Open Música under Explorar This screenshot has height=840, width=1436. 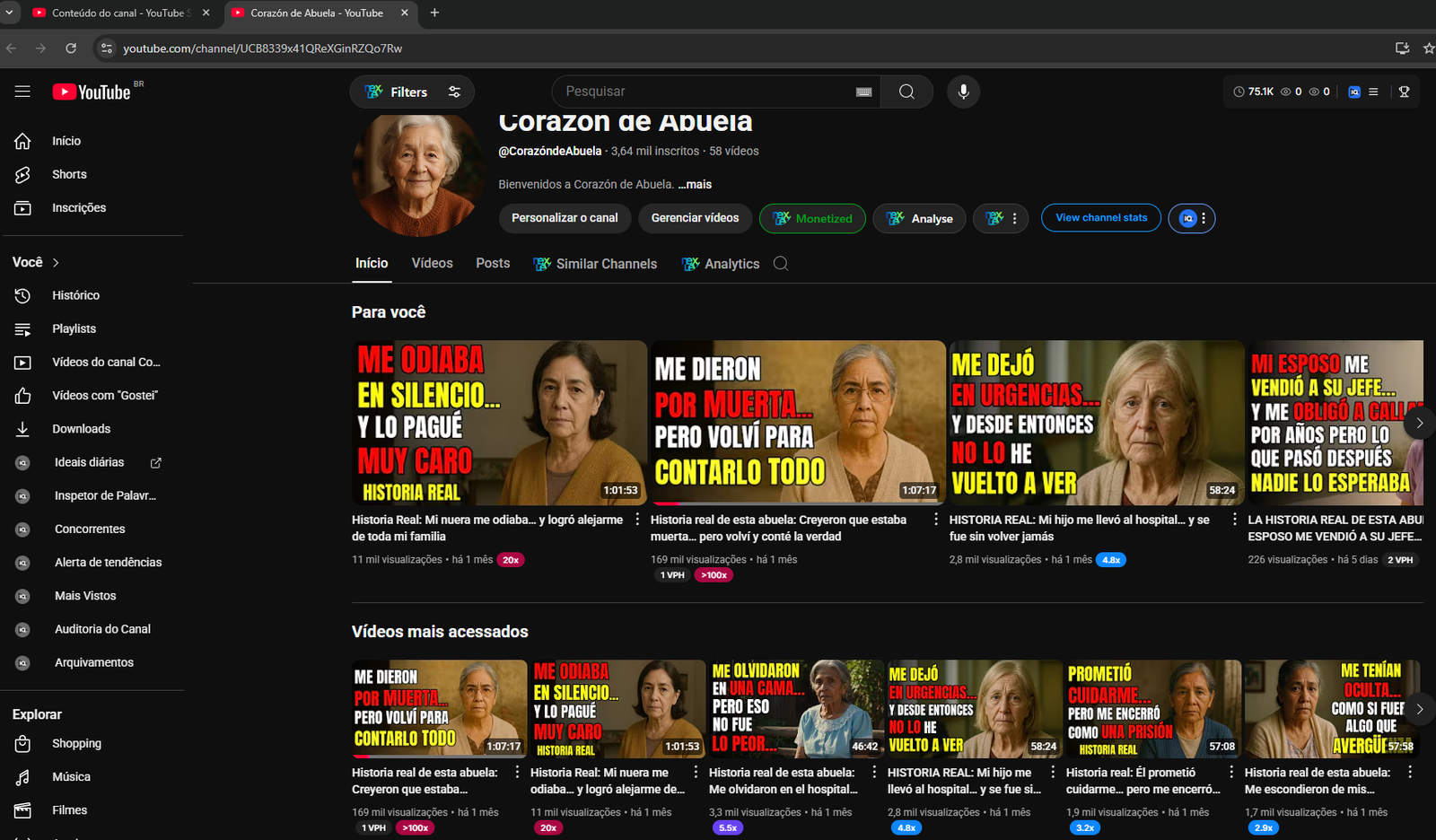(x=71, y=777)
